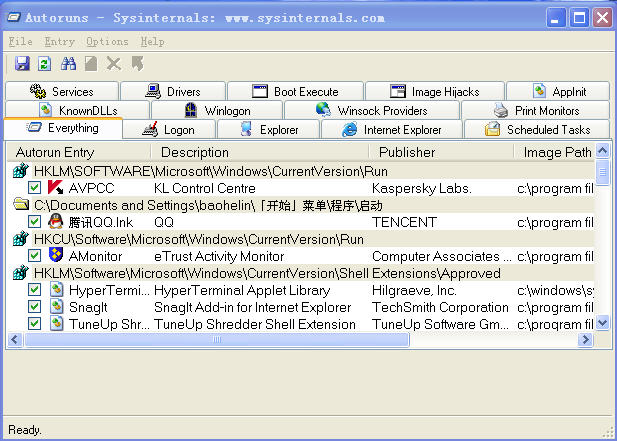This screenshot has width=617, height=441.
Task: Switch to the Winlogon tab
Action: point(217,110)
